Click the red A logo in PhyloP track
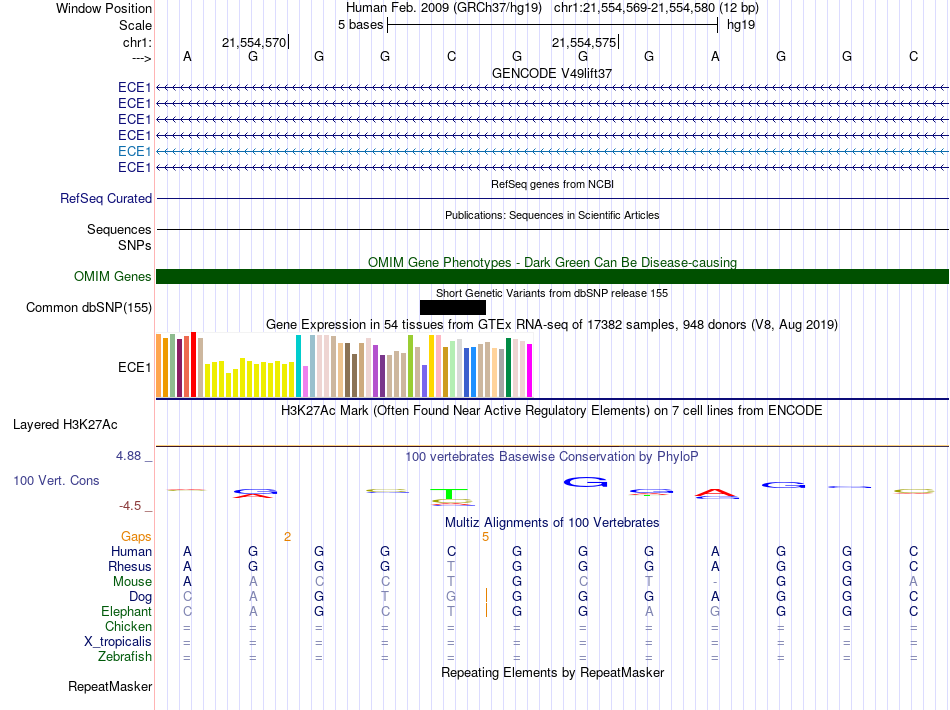950x710 pixels. click(715, 493)
